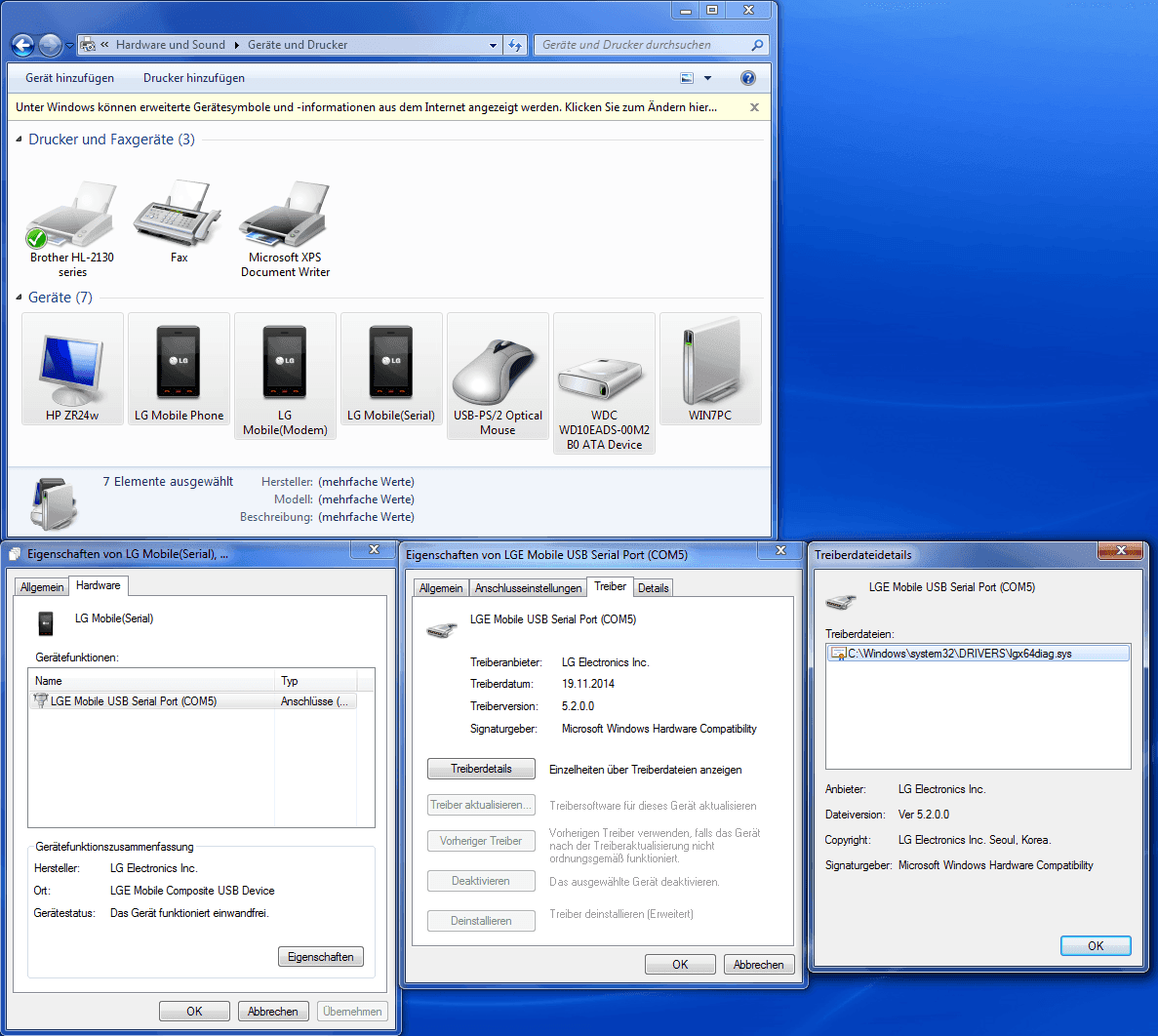1158x1036 pixels.
Task: Switch to Allgemein tab in LG Mobile(Serial) properties
Action: coord(42,587)
